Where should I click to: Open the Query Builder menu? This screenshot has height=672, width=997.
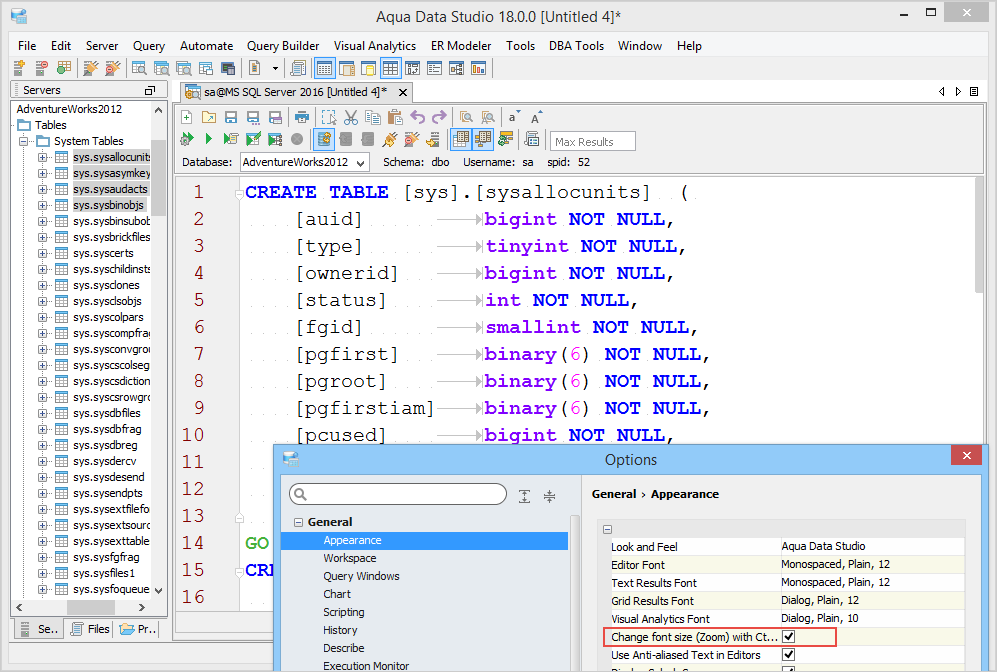tap(283, 46)
